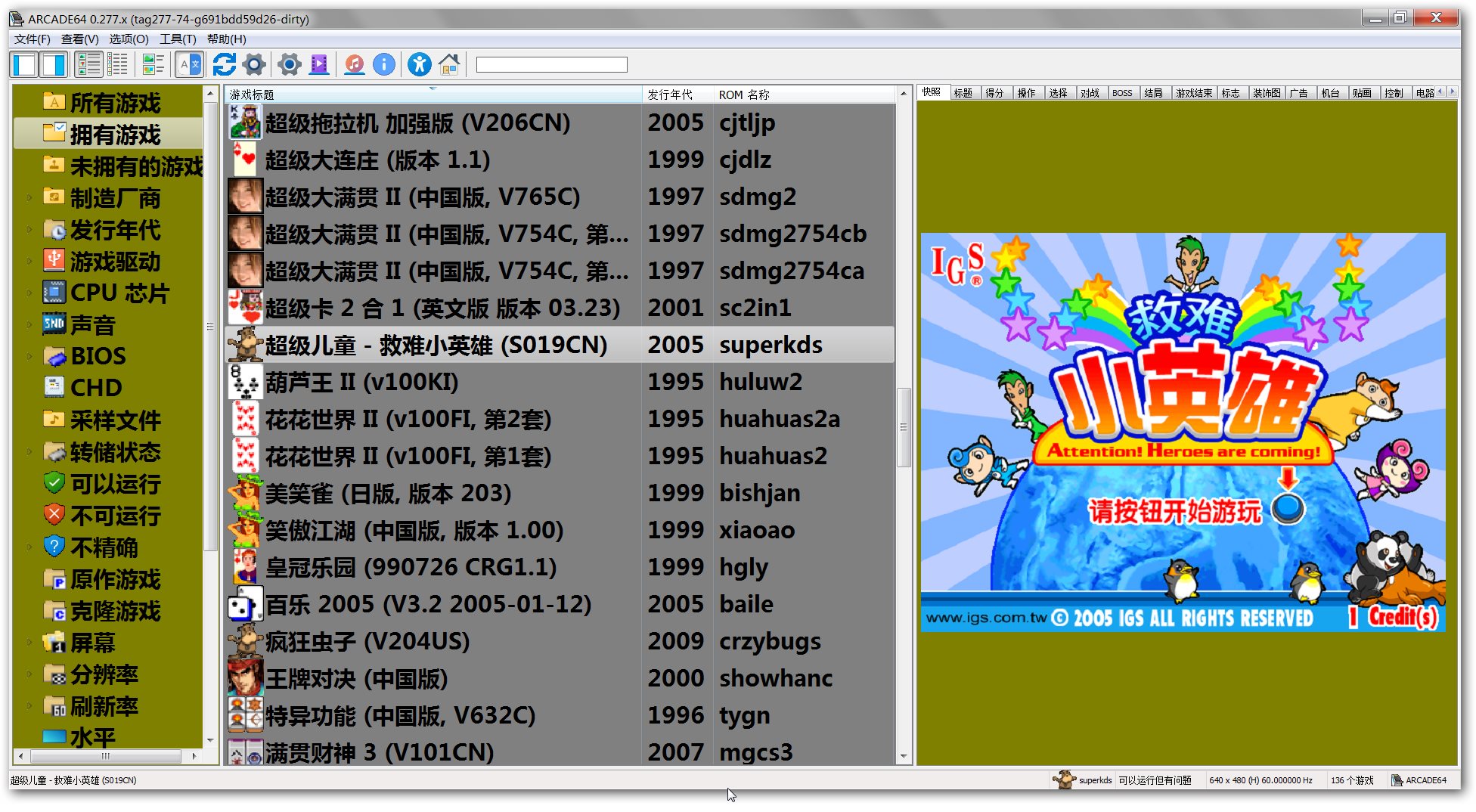1476x812 pixels.
Task: Click the red music note icon
Action: pos(354,65)
